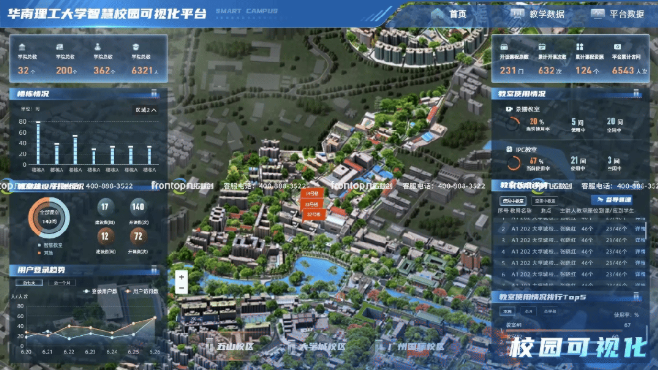This screenshot has height=370, width=658.
Task: Select the 五山校区 campus at the bottom
Action: coord(230,347)
